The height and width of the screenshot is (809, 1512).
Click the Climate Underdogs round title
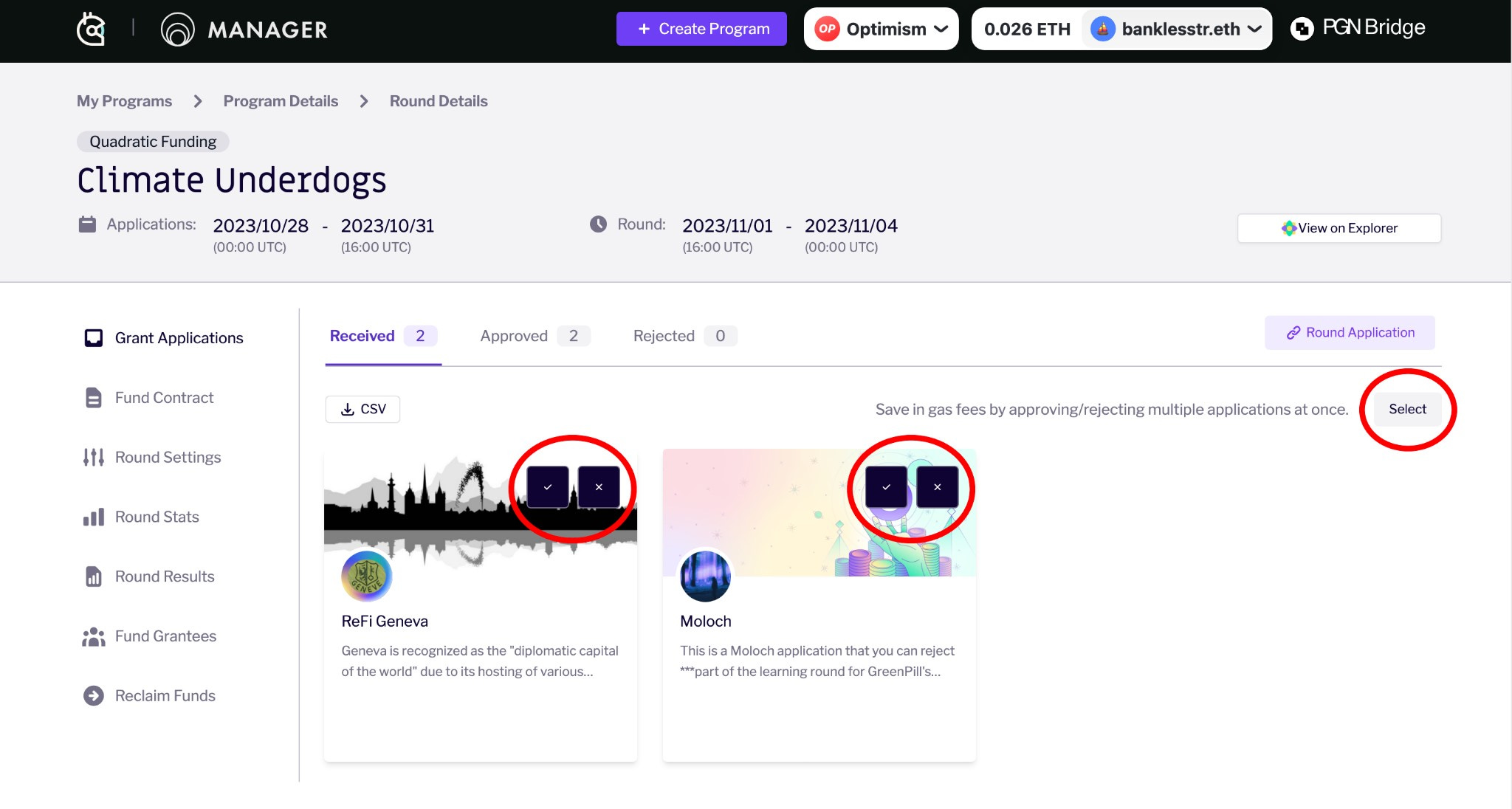(x=232, y=181)
